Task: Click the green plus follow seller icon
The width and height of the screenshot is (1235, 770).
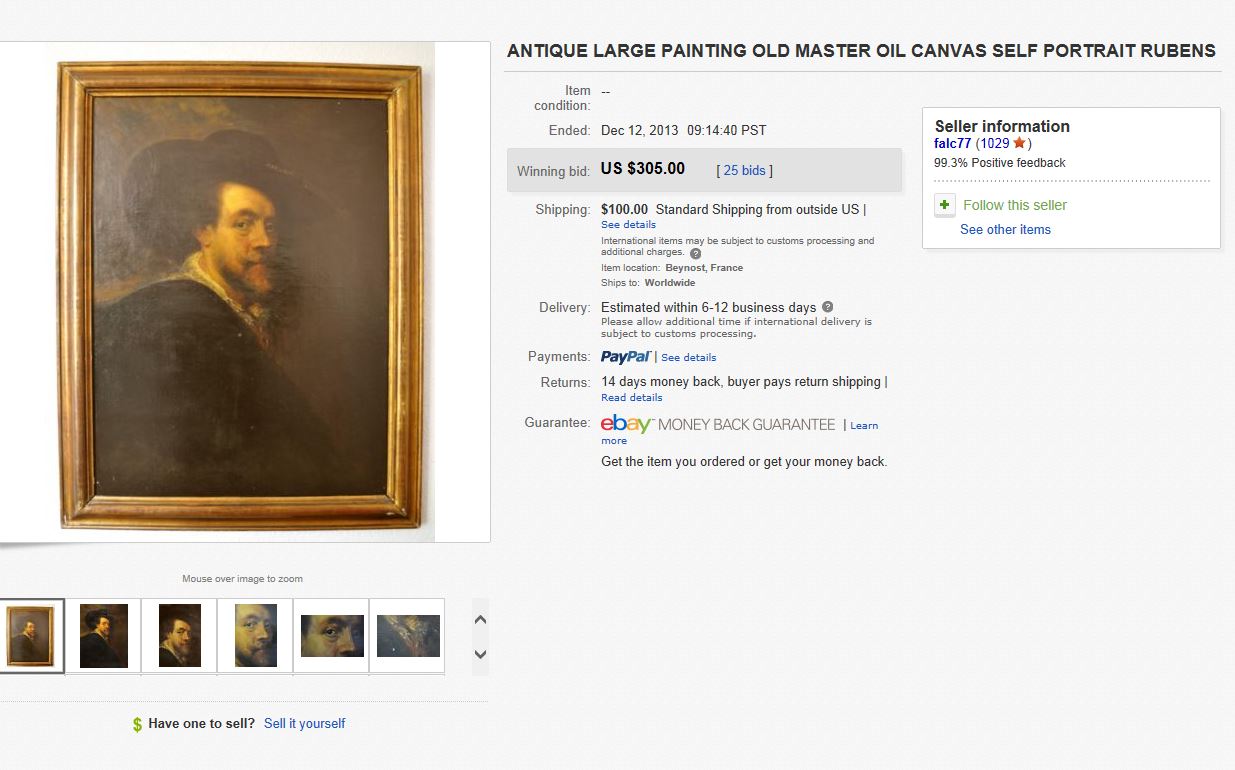Action: 945,205
